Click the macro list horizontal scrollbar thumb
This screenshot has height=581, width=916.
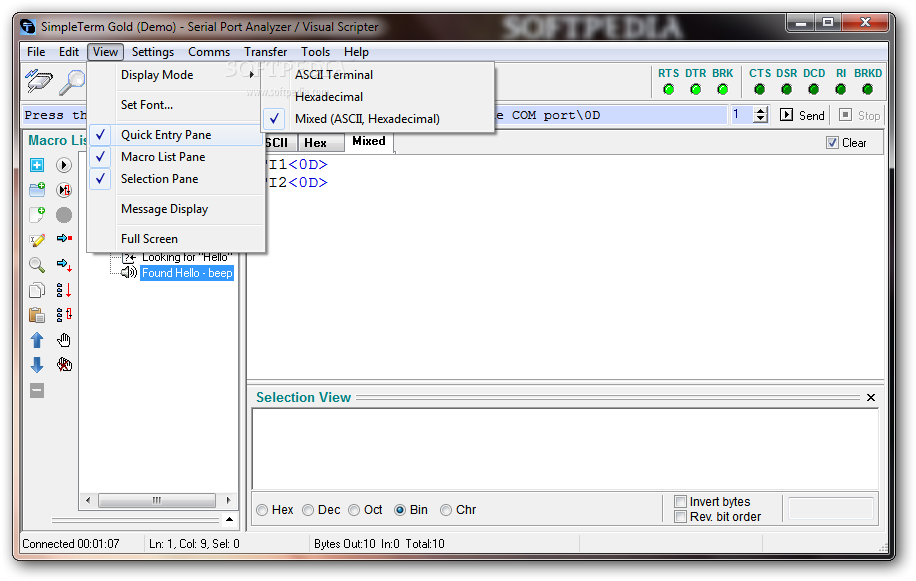[157, 500]
